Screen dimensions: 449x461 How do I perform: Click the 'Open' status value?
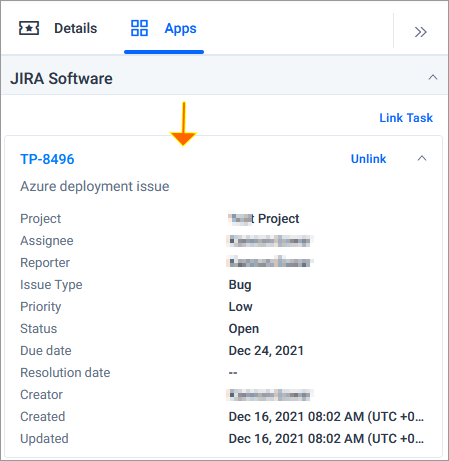click(x=244, y=329)
